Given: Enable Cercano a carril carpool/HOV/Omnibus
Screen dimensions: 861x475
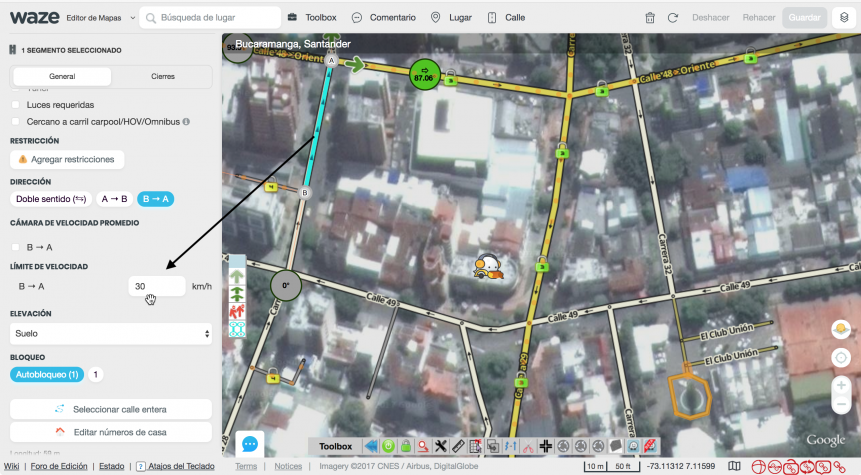Looking at the screenshot, I should (15, 122).
